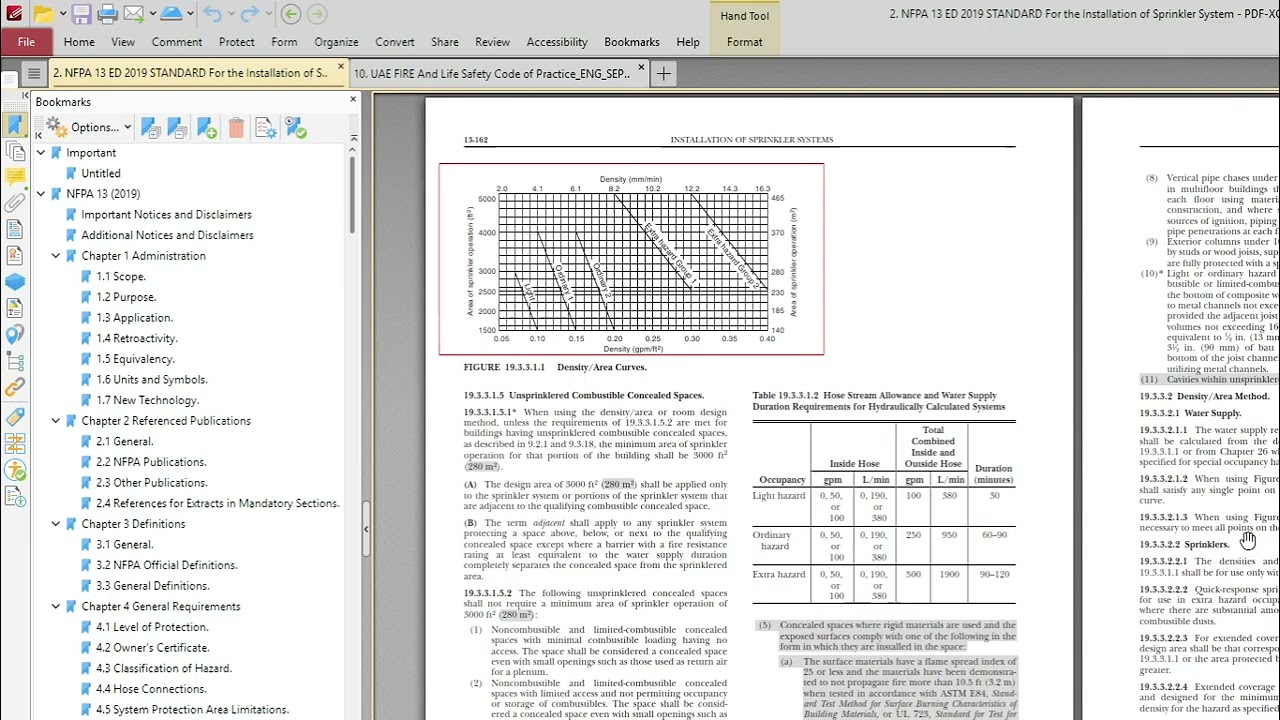
Task: Collapse the Chapter 4 General Requirements node
Action: pos(56,607)
